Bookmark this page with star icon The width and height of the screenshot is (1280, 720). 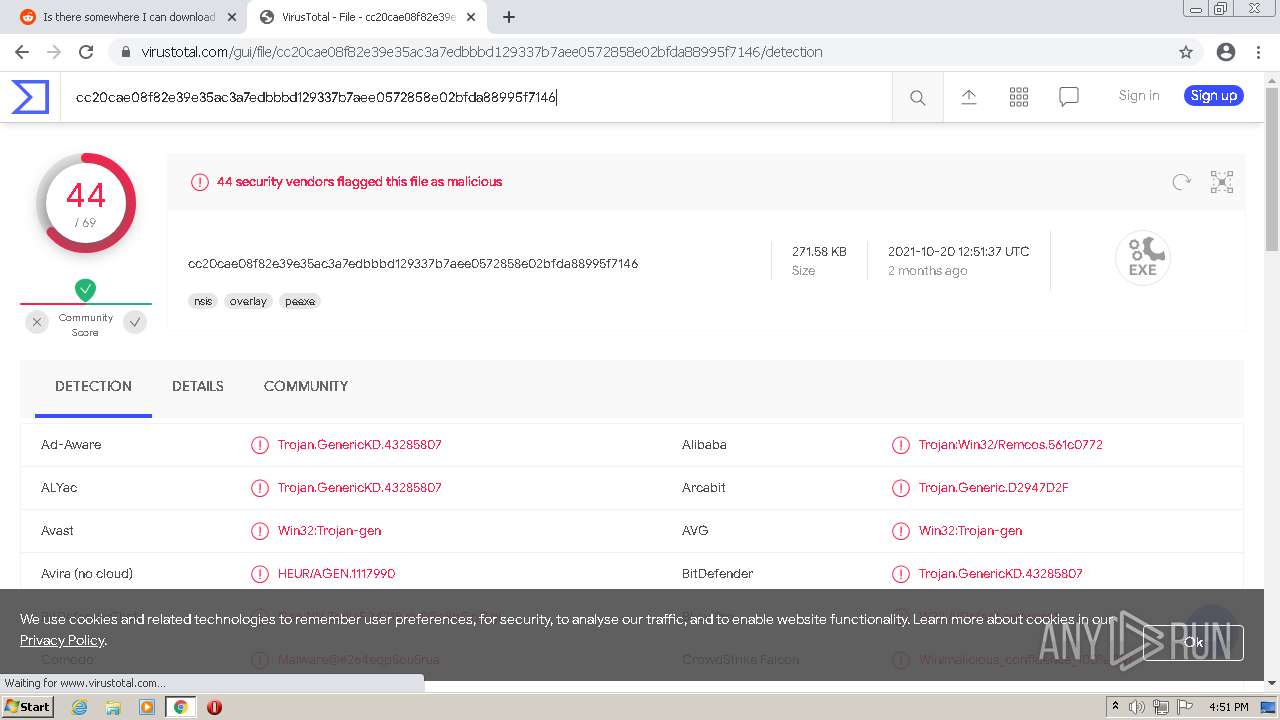[x=1186, y=52]
